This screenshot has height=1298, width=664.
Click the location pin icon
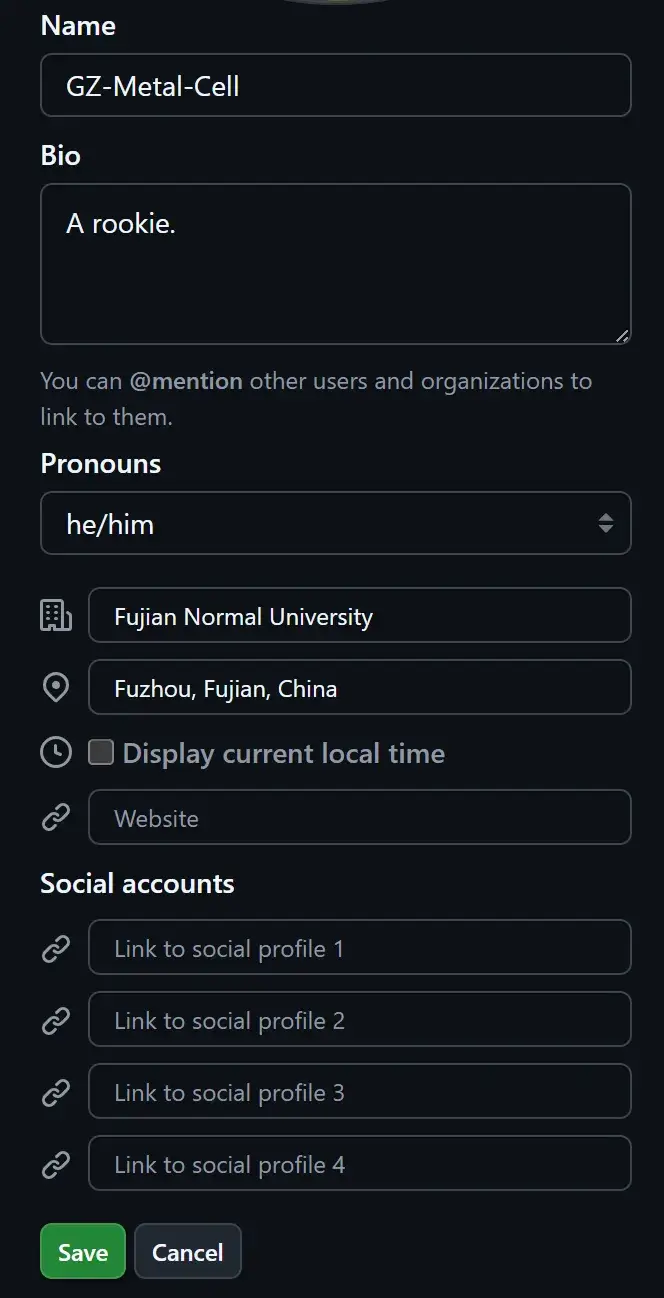(56, 688)
